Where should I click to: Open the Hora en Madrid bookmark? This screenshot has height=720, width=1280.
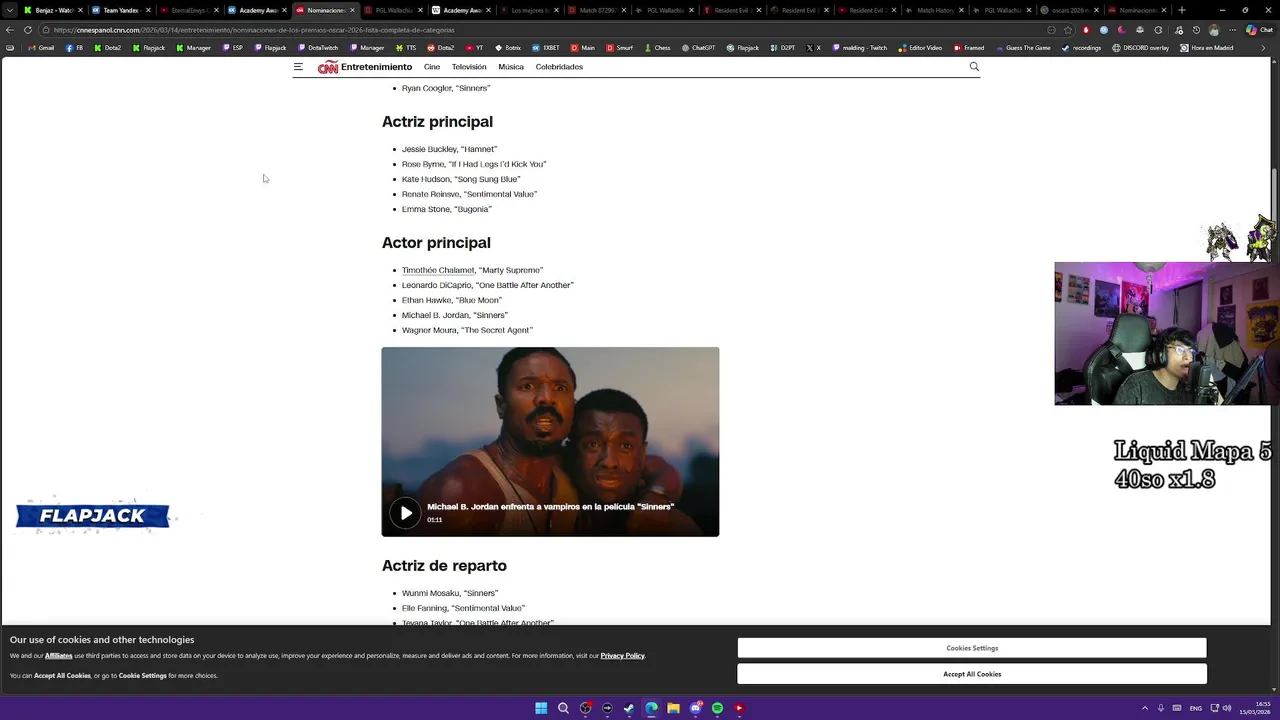pyautogui.click(x=1207, y=48)
